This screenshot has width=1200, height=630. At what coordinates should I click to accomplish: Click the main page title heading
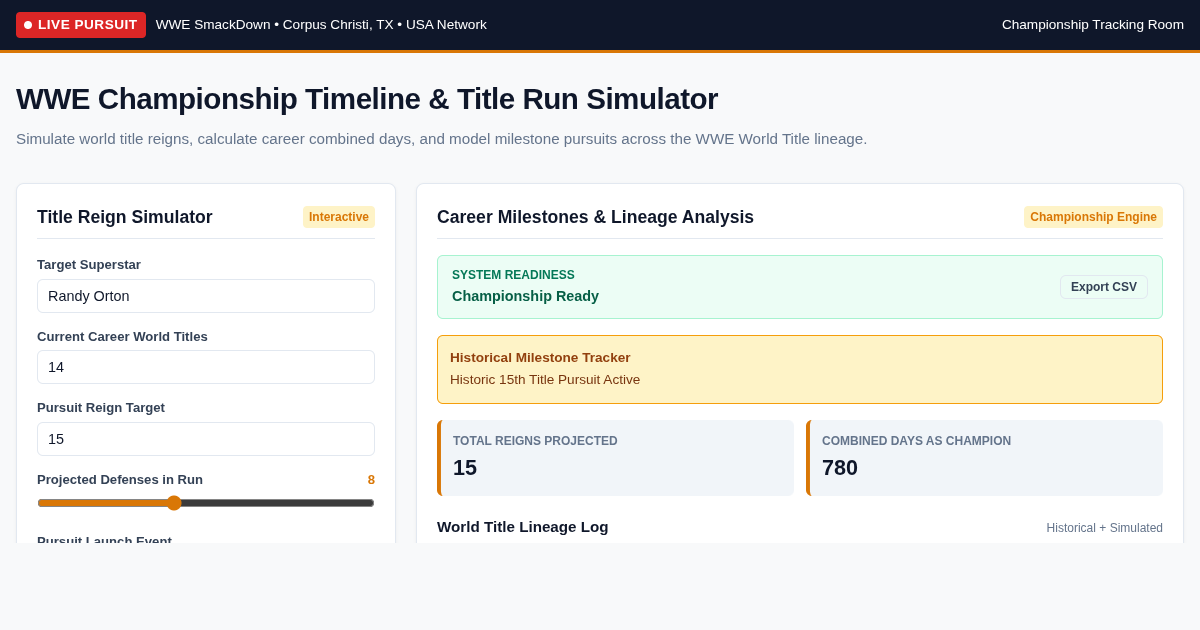pyautogui.click(x=367, y=99)
